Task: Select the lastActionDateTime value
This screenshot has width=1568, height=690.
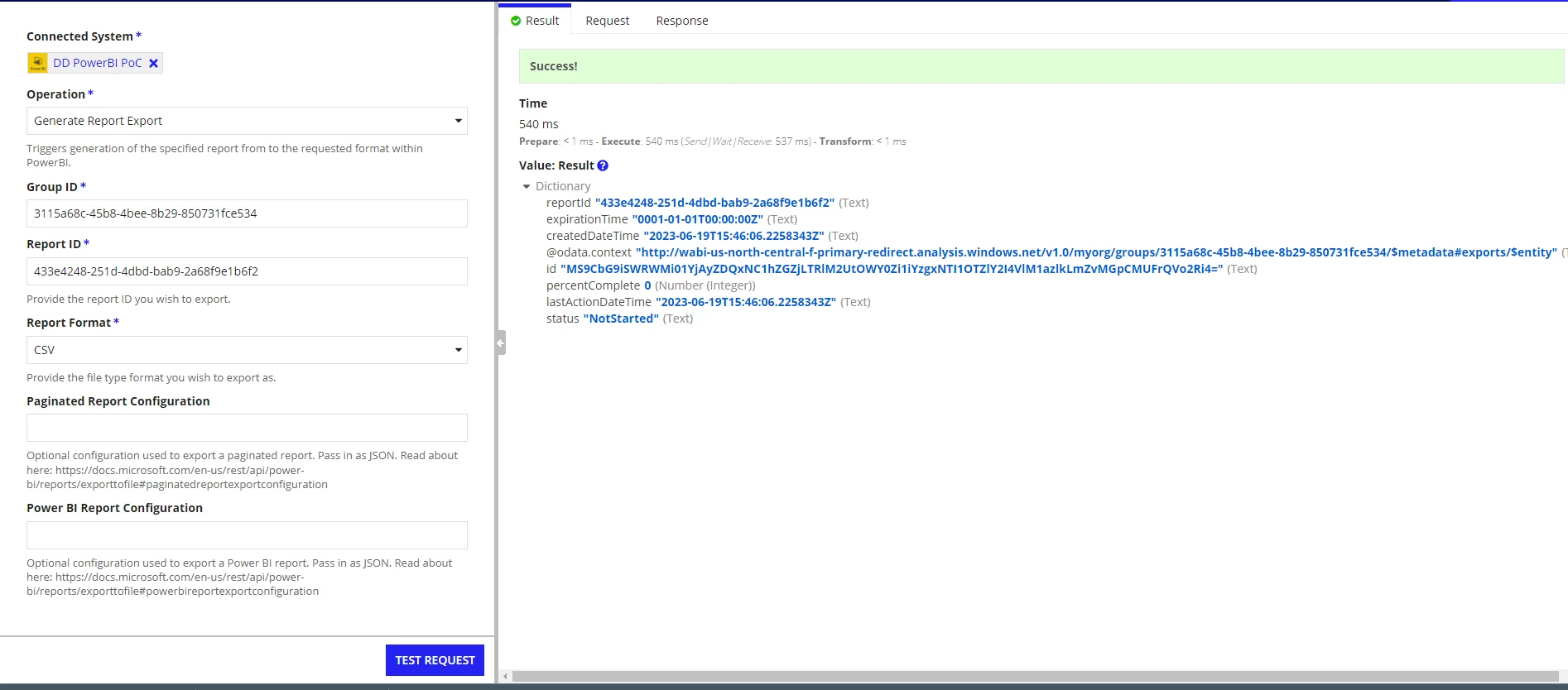Action: tap(746, 302)
